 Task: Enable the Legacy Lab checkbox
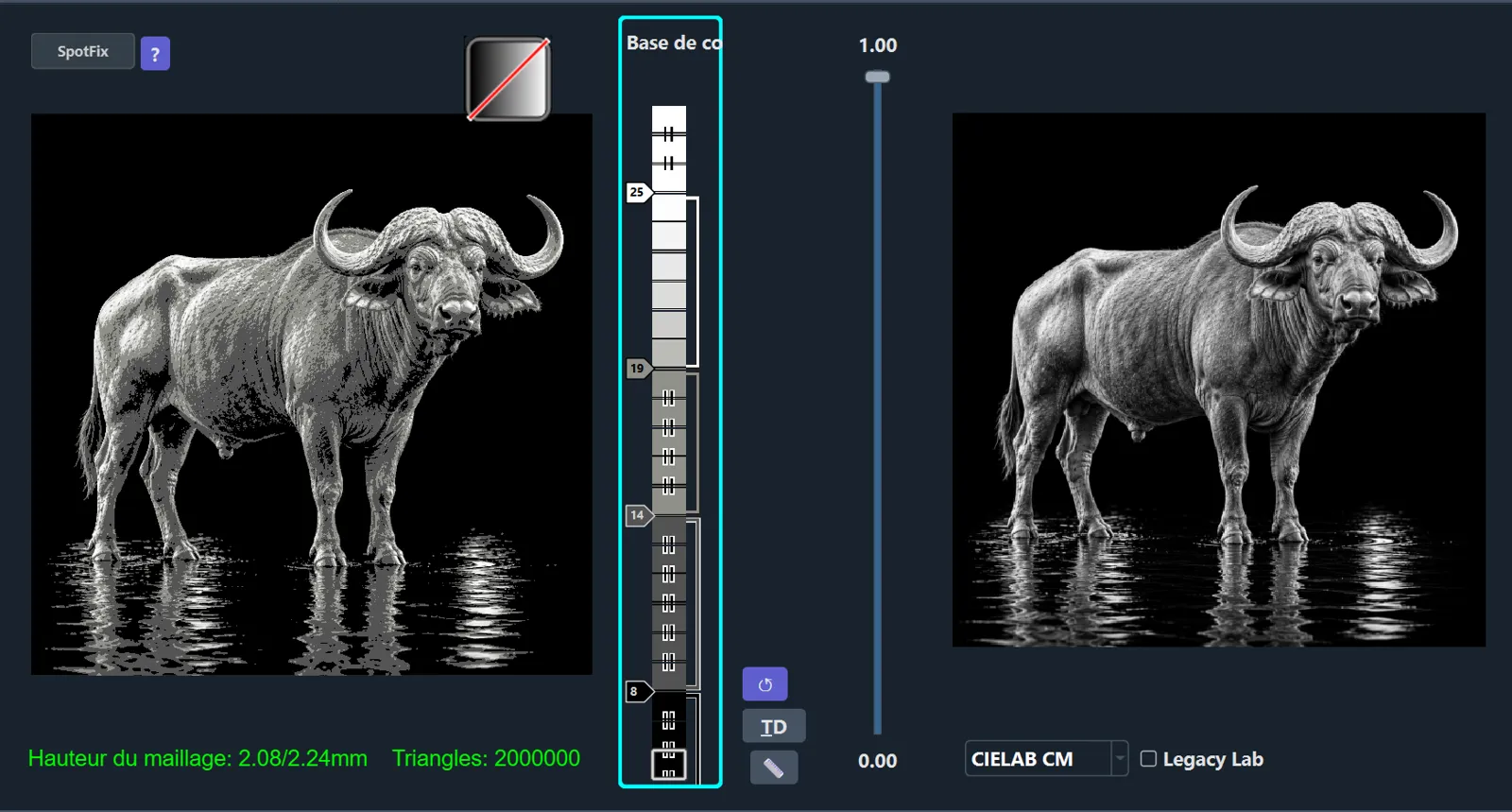point(1148,758)
